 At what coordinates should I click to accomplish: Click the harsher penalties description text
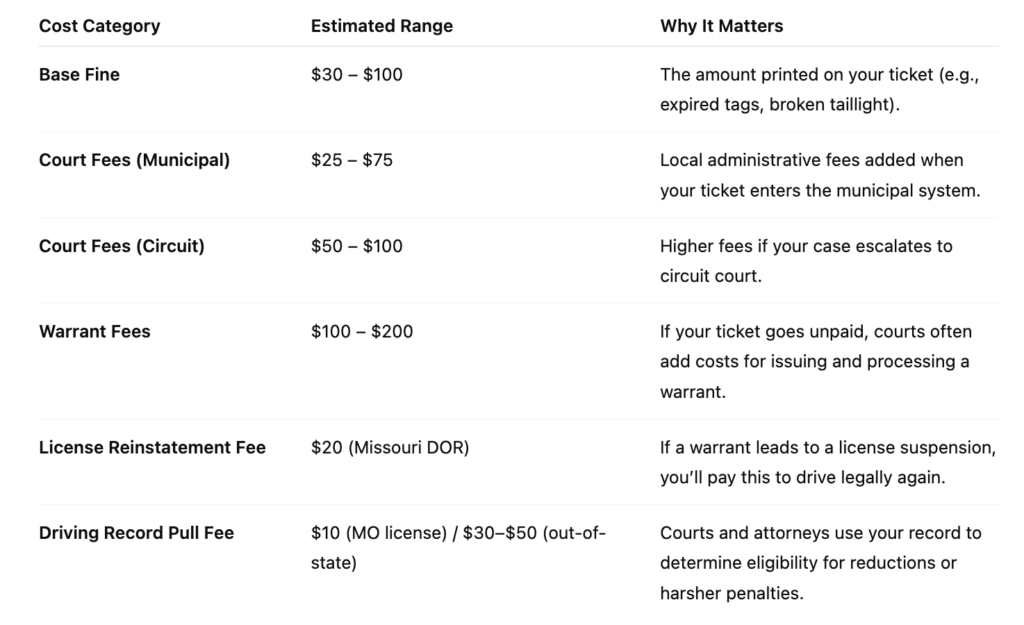(x=820, y=563)
